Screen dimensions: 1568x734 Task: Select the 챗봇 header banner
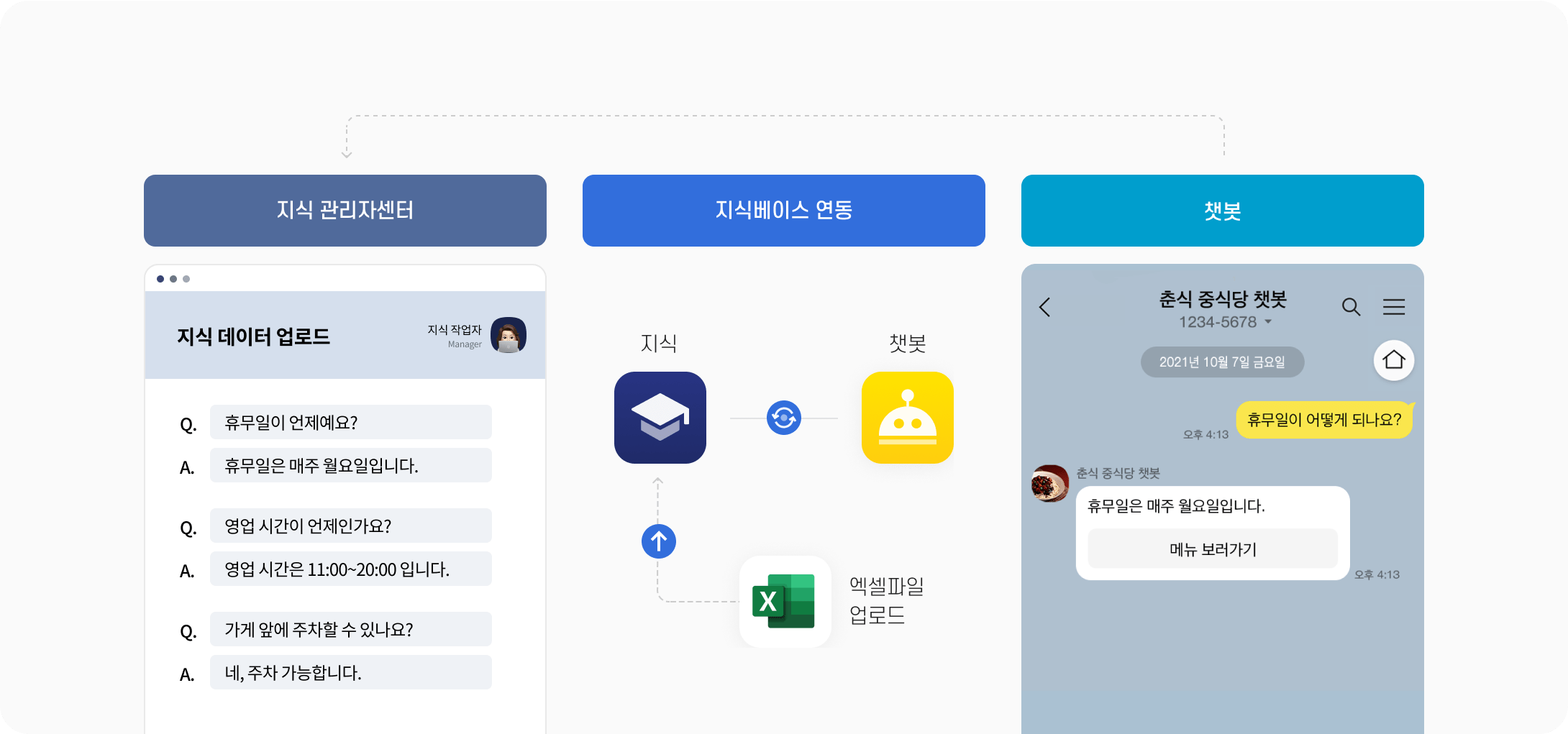pyautogui.click(x=1222, y=211)
